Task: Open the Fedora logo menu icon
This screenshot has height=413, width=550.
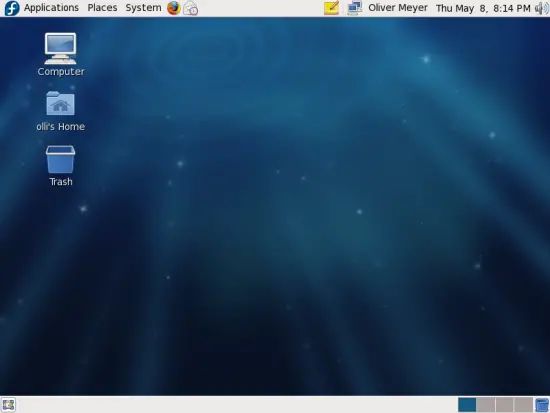Action: point(11,8)
